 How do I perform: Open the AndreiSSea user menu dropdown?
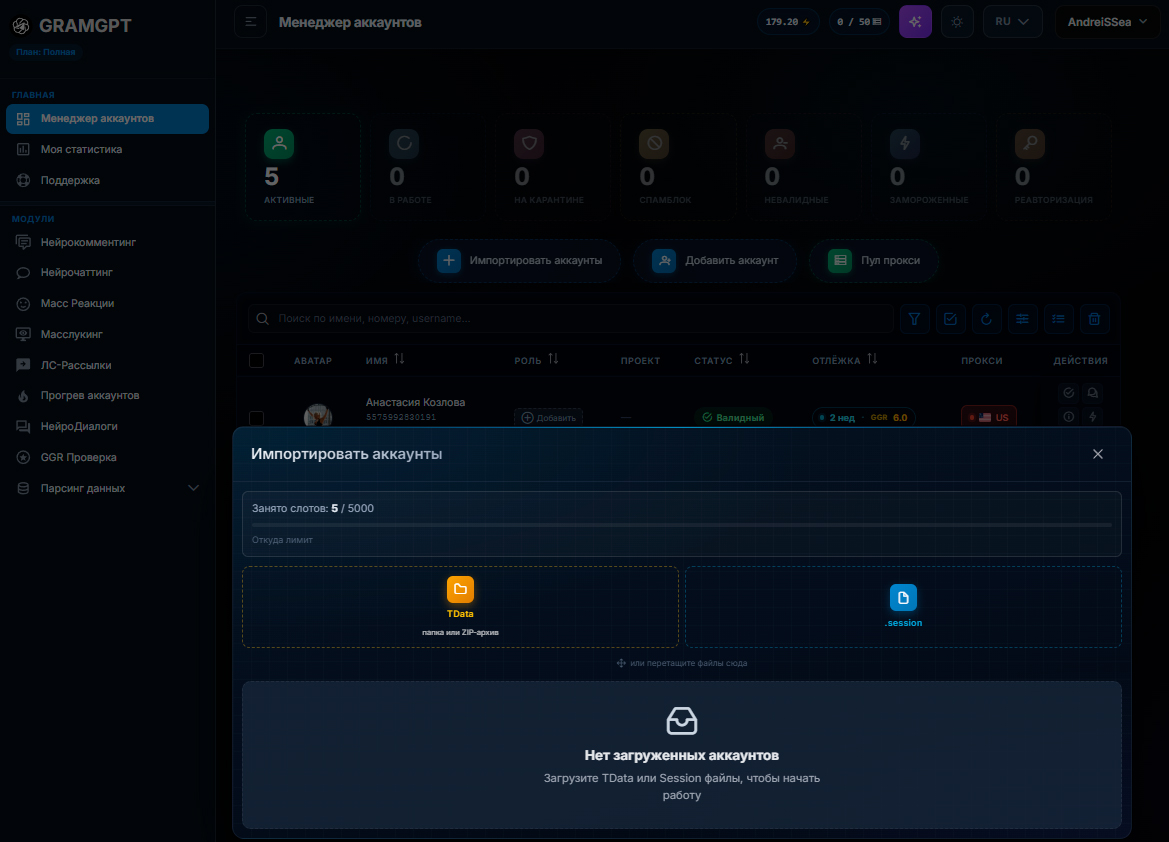1107,22
